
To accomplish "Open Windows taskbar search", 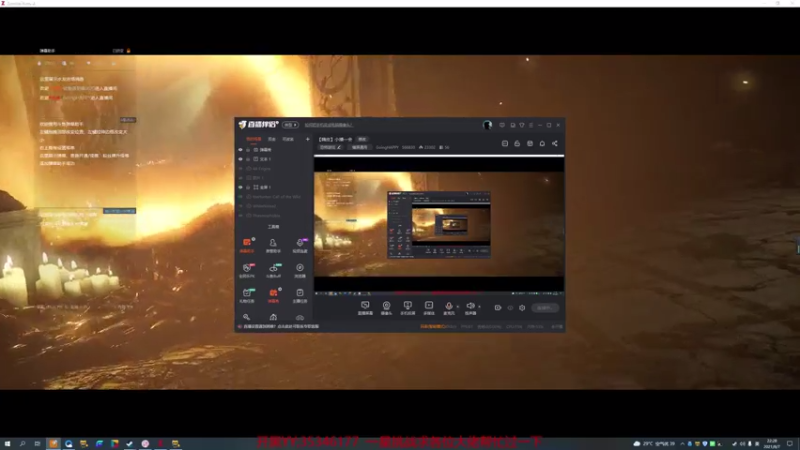I will point(22,444).
